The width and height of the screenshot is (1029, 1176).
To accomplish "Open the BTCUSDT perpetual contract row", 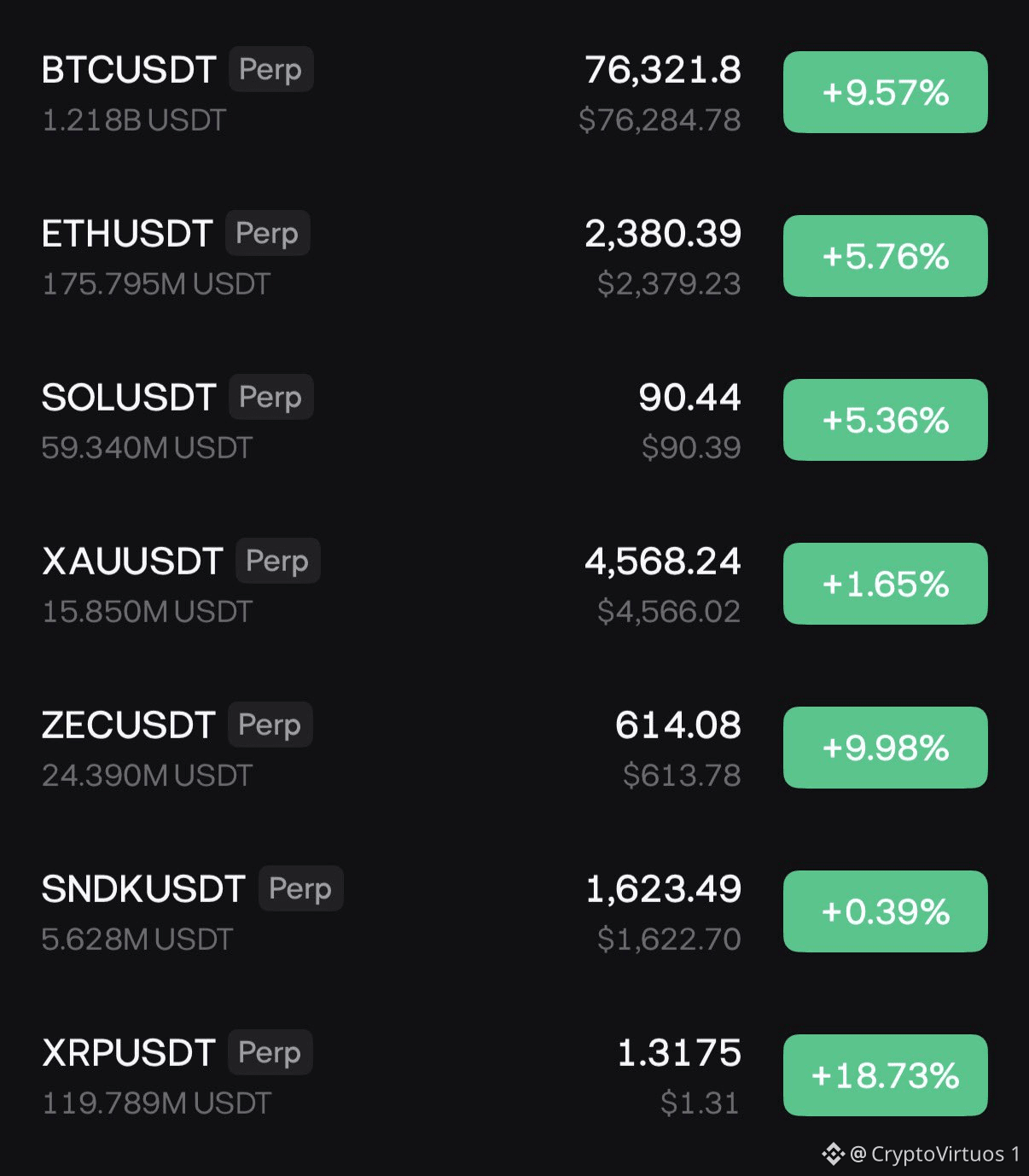I will click(x=514, y=92).
